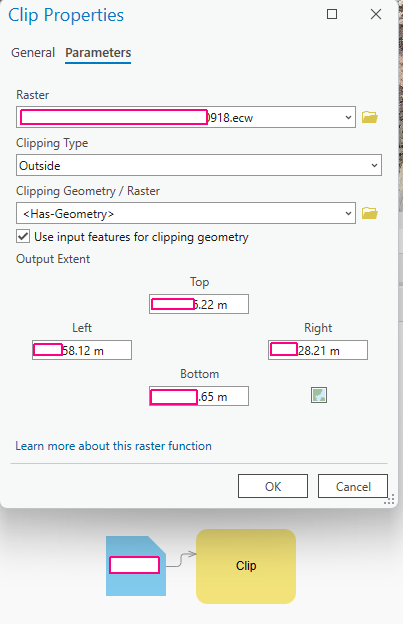Viewport: 403px width, 624px height.
Task: Open the Clipping Type Outside dropdown
Action: pyautogui.click(x=199, y=165)
